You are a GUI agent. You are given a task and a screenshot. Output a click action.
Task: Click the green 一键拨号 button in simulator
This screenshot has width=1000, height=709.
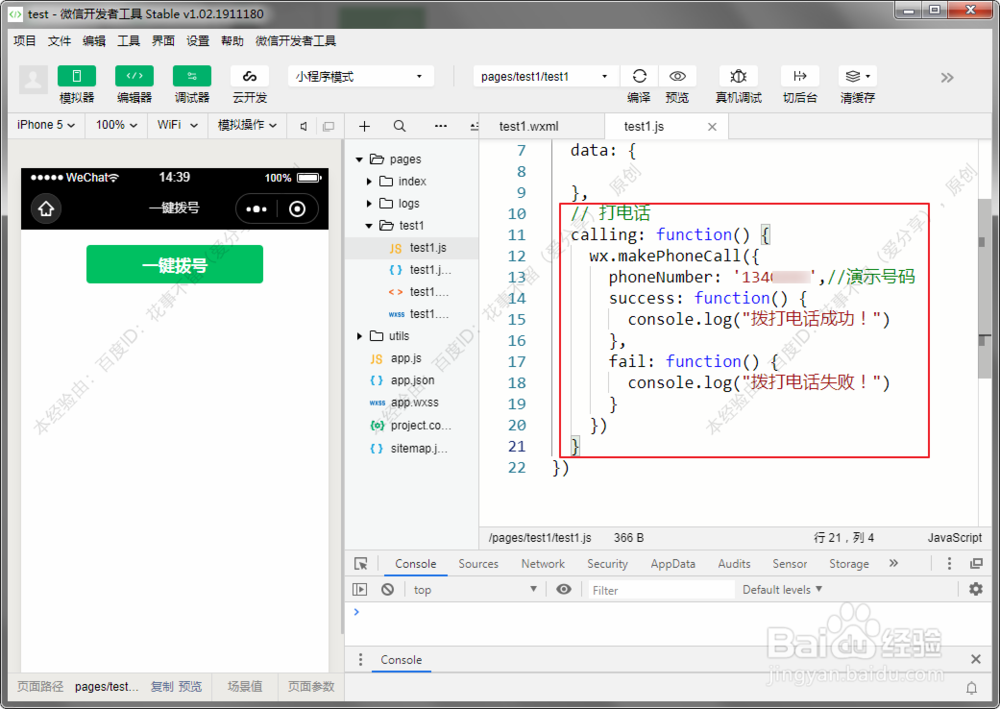pyautogui.click(x=175, y=264)
